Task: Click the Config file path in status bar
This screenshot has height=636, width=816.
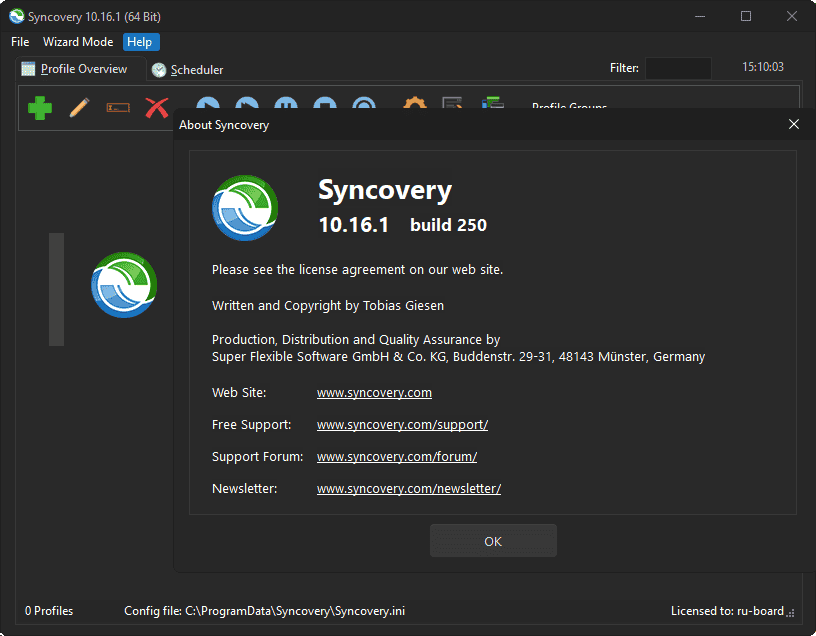Action: [x=264, y=611]
